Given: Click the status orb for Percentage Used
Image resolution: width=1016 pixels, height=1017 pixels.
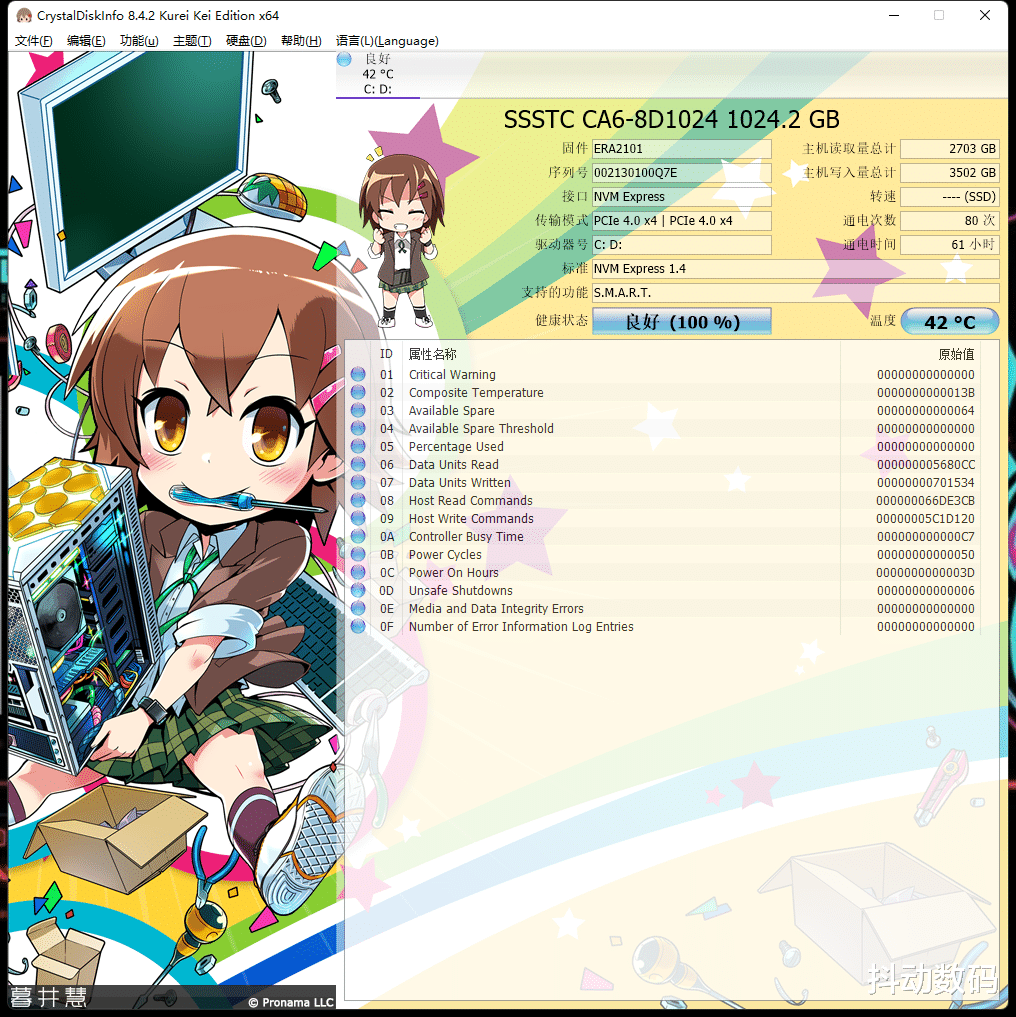Looking at the screenshot, I should (x=358, y=446).
